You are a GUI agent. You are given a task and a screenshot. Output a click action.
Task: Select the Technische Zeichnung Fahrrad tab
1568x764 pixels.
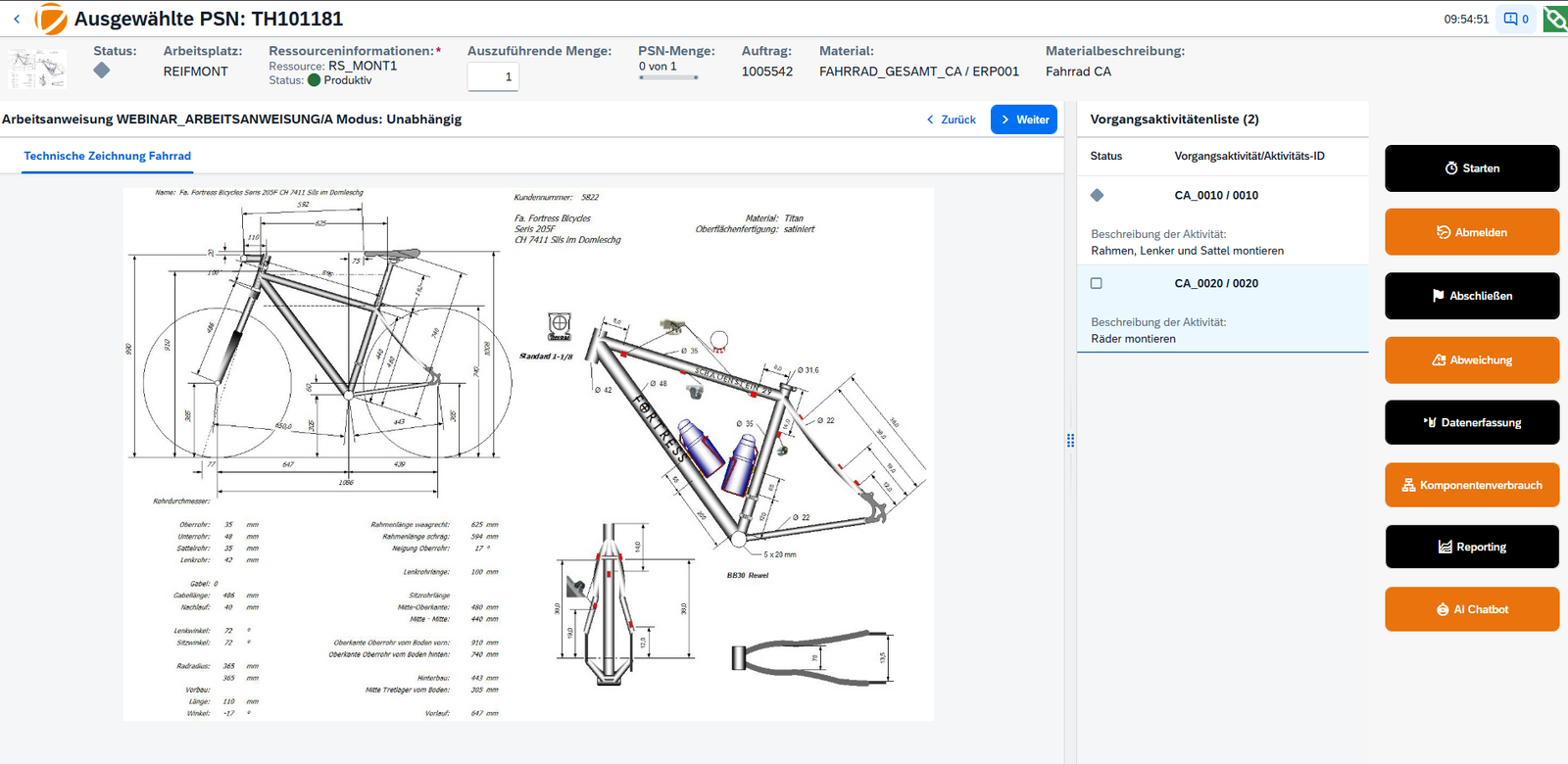pos(108,156)
